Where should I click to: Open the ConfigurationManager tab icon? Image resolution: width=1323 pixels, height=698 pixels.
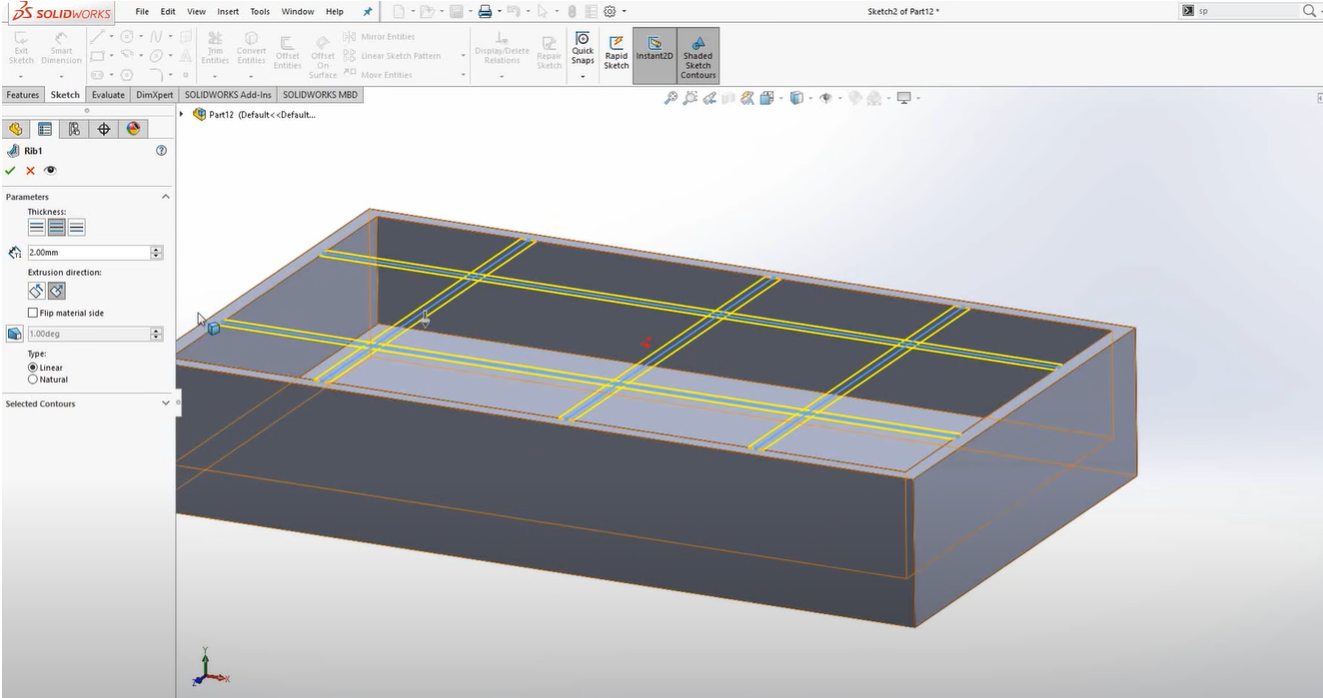[x=74, y=129]
